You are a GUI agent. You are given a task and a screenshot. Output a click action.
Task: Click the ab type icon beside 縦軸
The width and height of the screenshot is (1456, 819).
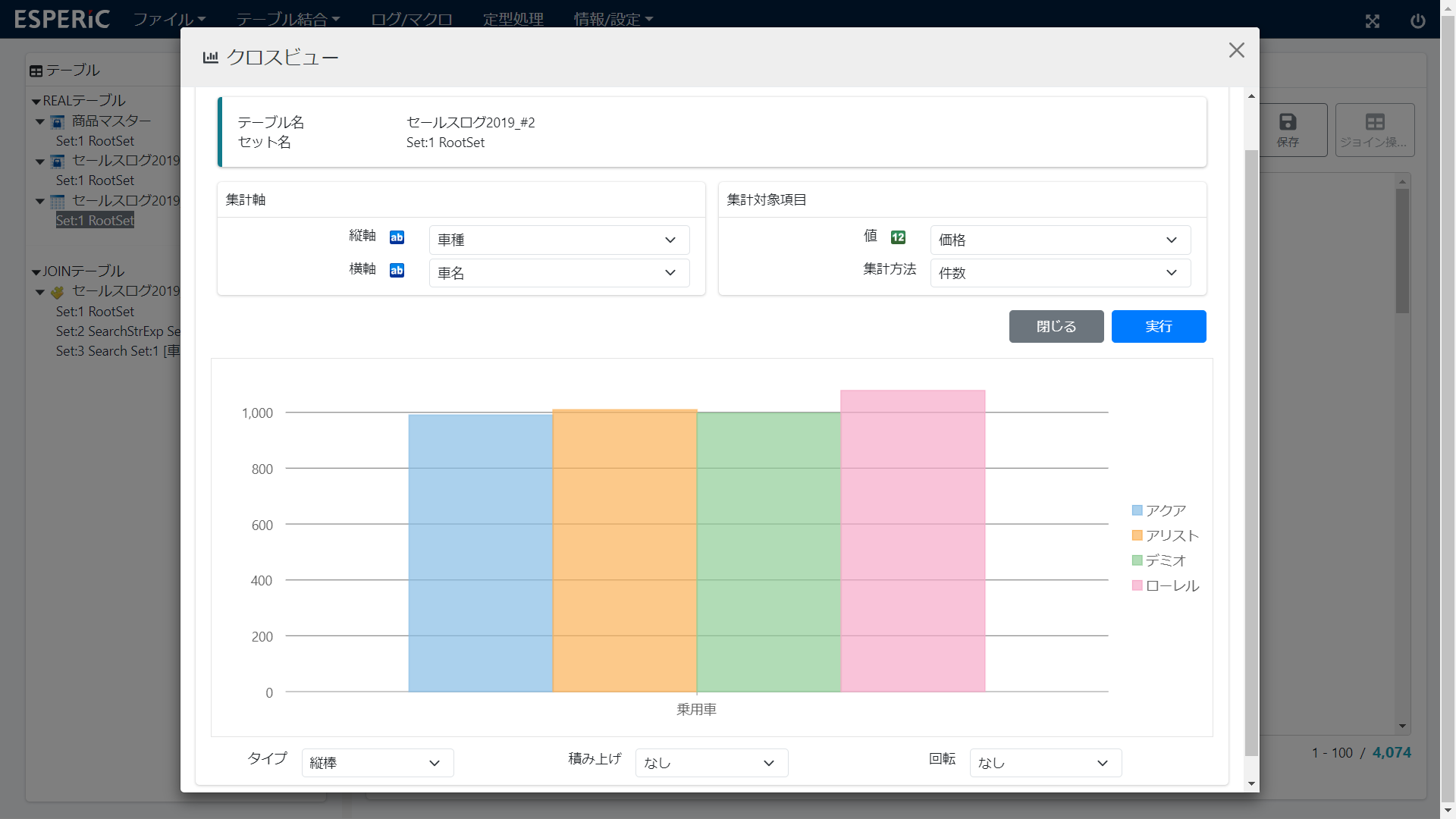coord(397,237)
